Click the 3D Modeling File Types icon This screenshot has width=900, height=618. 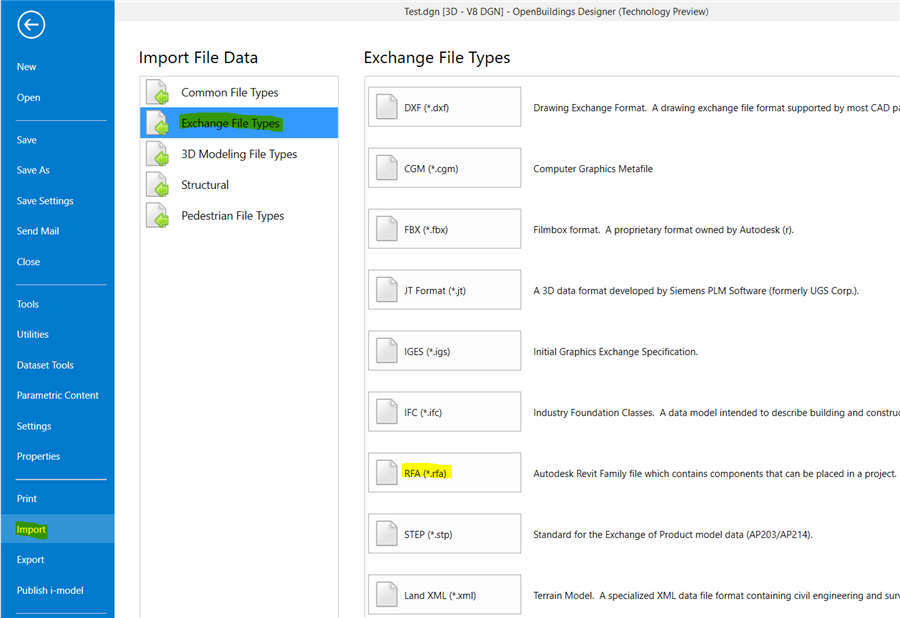[157, 154]
